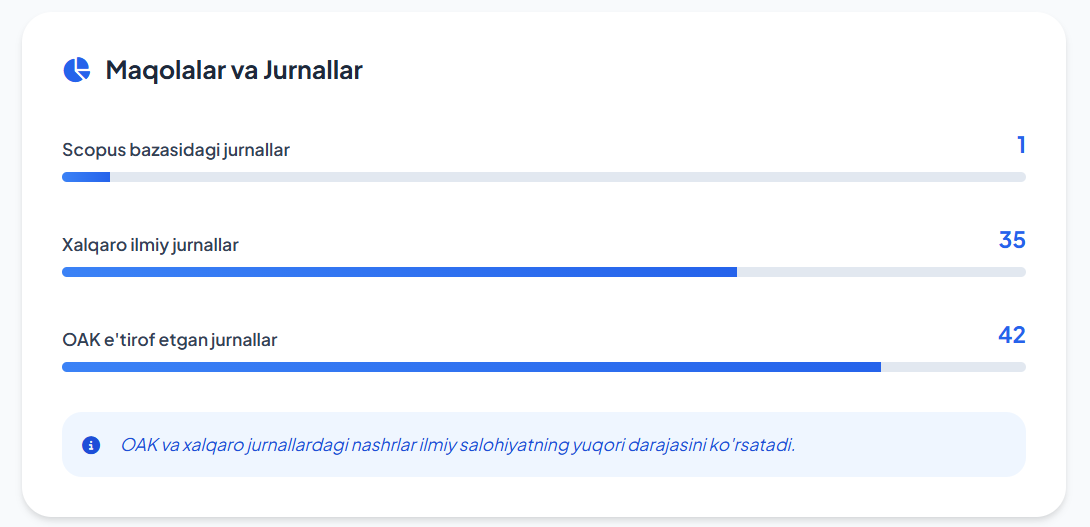Image resolution: width=1090 pixels, height=527 pixels.
Task: Select the Scopus journals count value 1
Action: coord(1021,145)
